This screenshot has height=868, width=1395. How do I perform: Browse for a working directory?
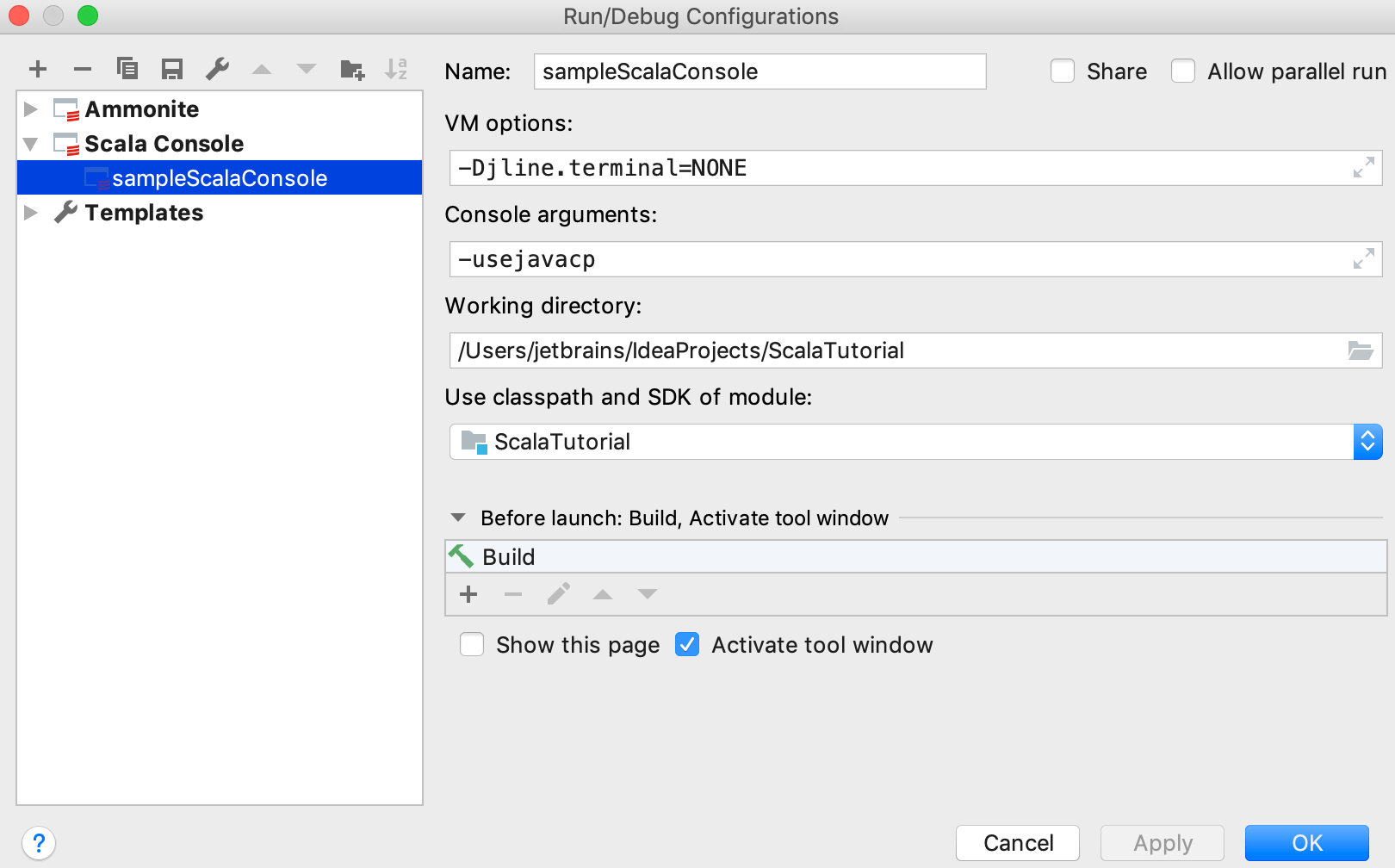click(1359, 350)
